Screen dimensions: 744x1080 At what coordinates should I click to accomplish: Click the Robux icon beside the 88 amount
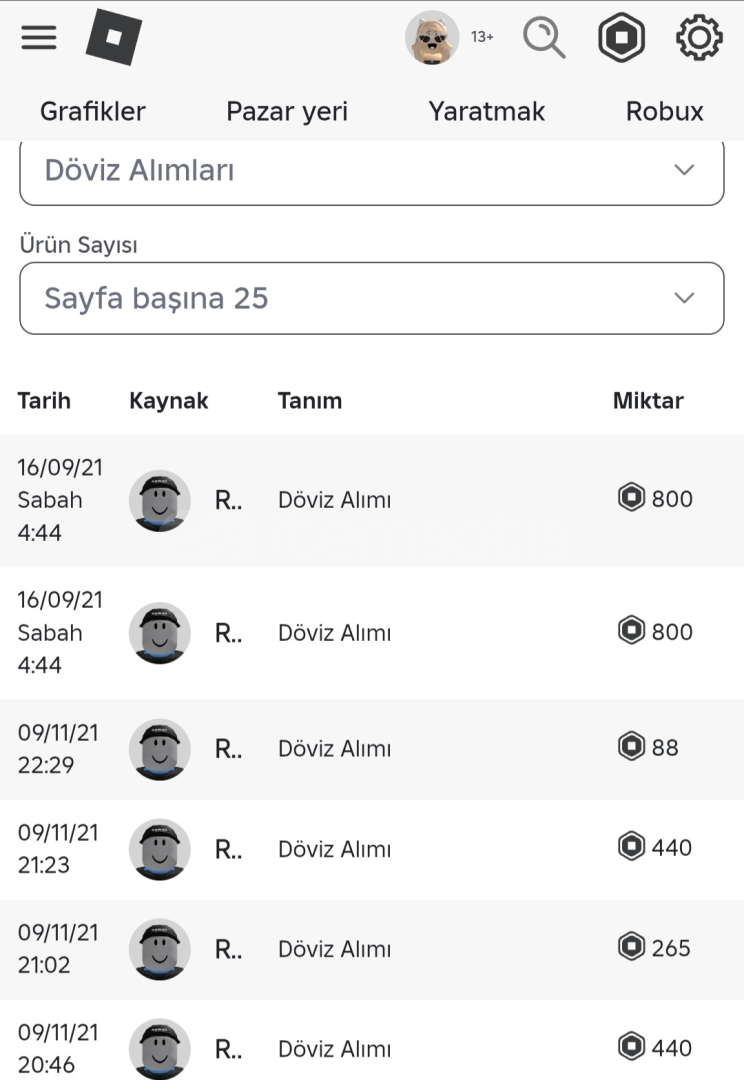(x=631, y=747)
